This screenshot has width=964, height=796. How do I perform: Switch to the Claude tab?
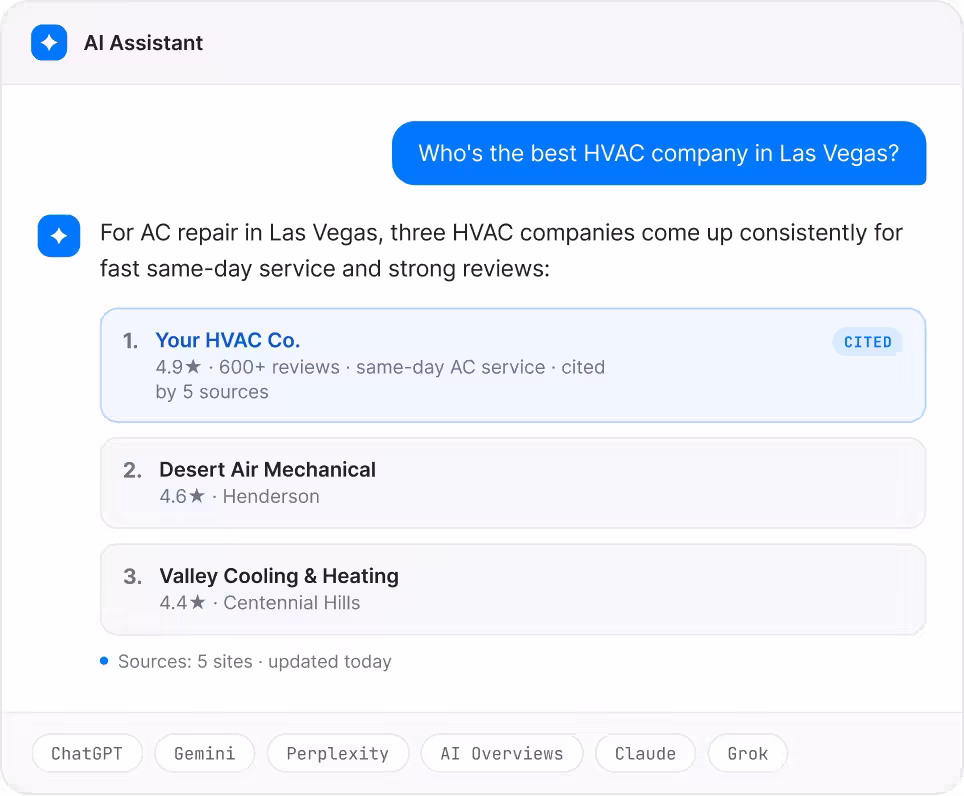(646, 753)
